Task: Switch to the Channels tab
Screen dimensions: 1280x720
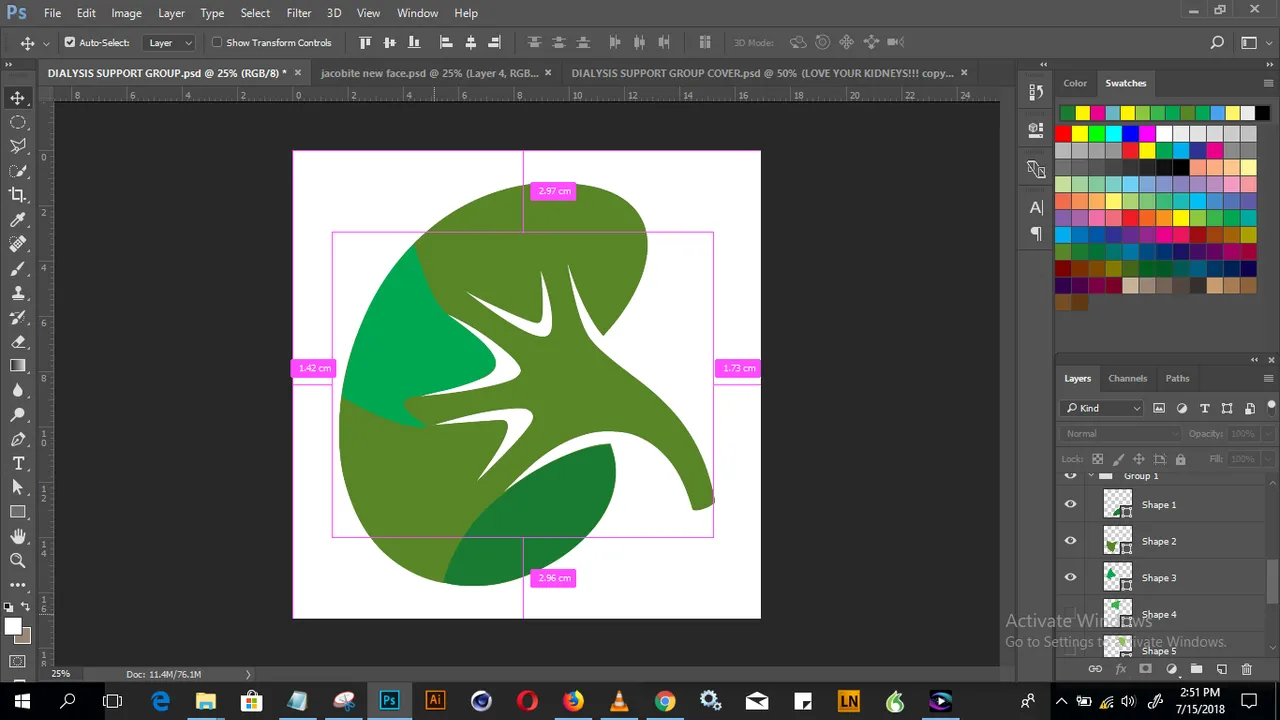Action: pyautogui.click(x=1127, y=378)
